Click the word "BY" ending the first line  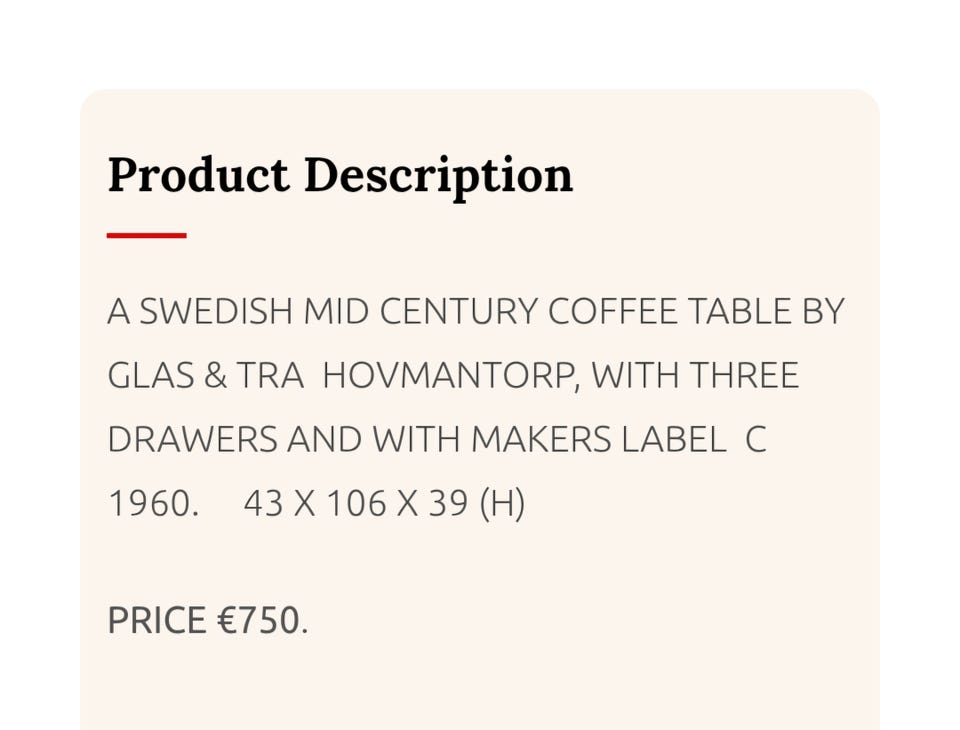823,313
